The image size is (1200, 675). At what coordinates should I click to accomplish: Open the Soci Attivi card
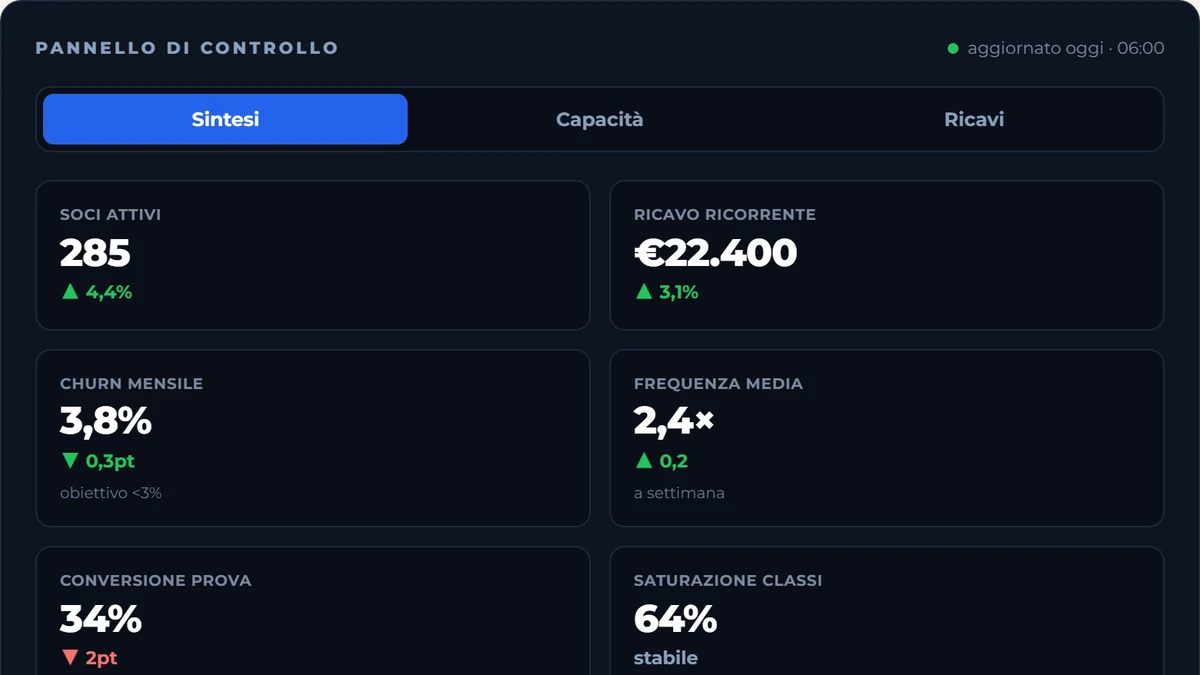[313, 255]
